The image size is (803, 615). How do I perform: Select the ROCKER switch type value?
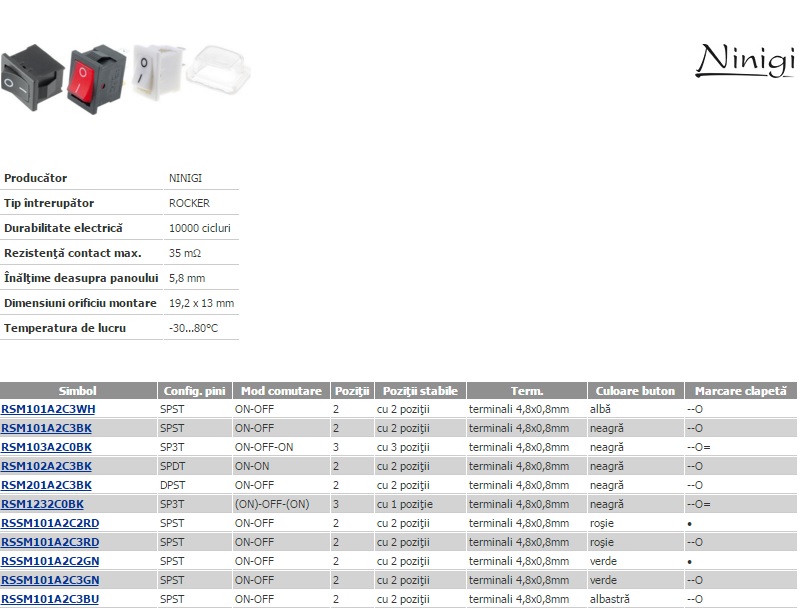pyautogui.click(x=189, y=203)
